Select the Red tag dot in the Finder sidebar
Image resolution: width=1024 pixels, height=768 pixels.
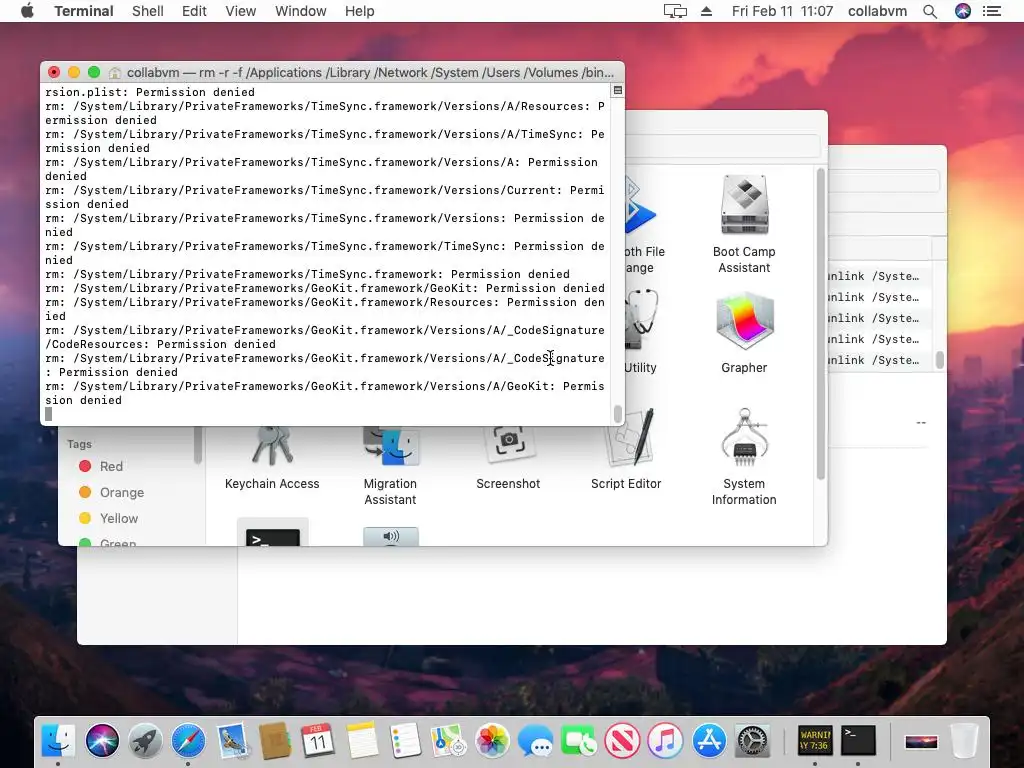[x=85, y=466]
